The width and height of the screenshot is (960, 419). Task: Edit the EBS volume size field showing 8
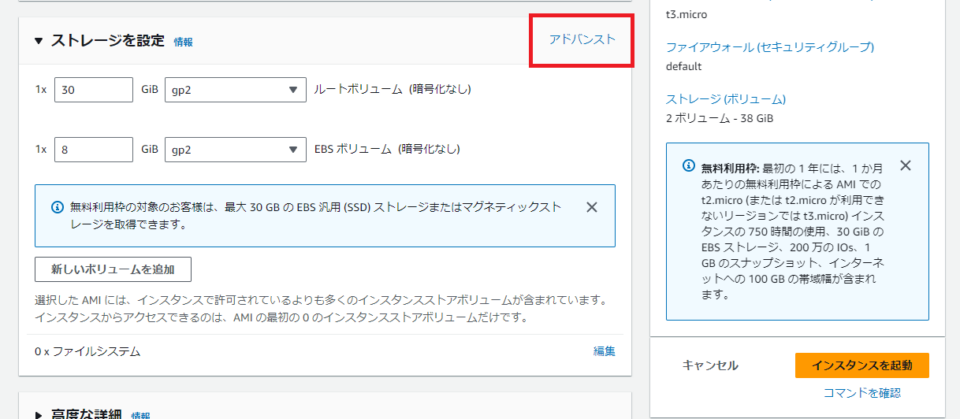tap(94, 149)
